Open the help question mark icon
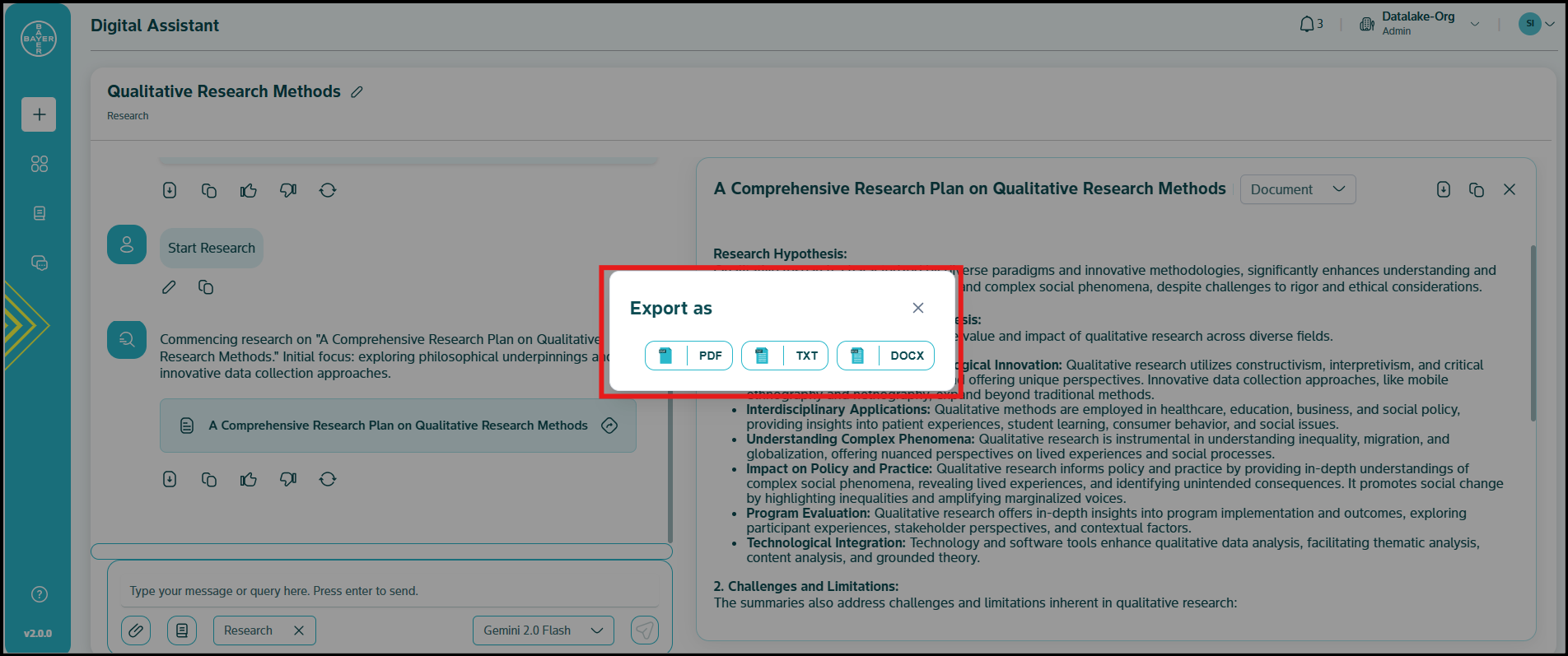The image size is (1568, 656). 39,594
